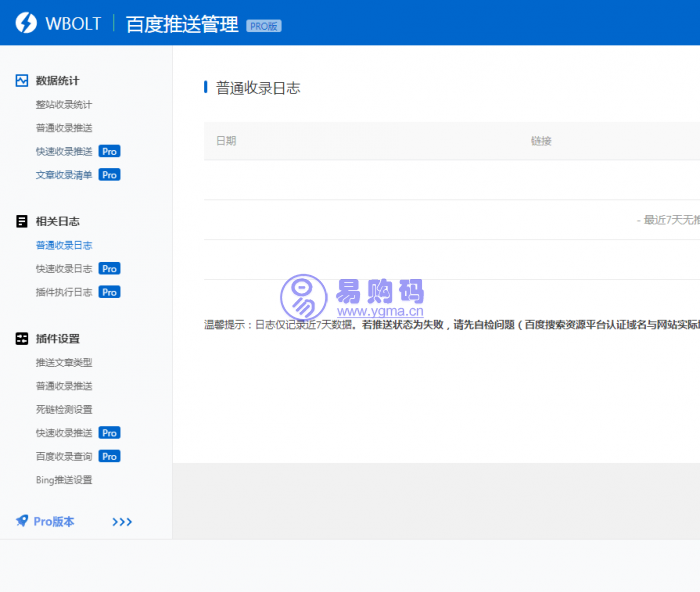This screenshot has height=592, width=700.
Task: Click the 插件设置 settings icon
Action: click(22, 339)
